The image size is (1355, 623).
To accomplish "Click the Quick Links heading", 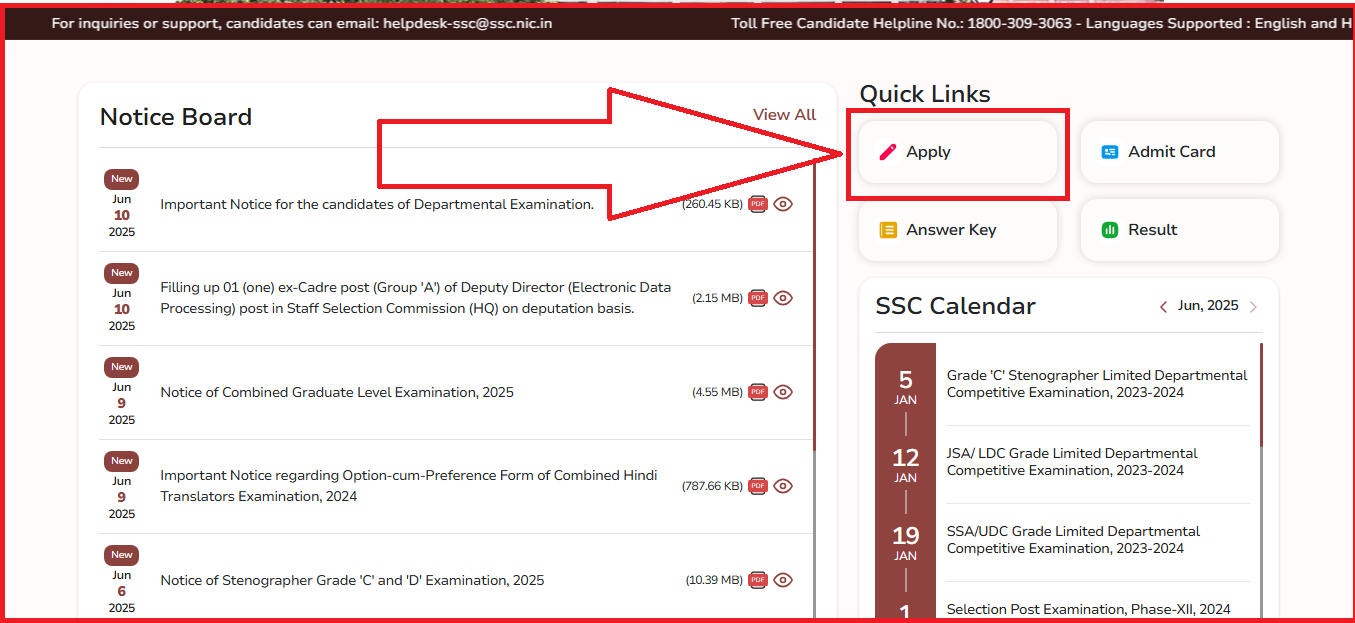I will click(x=925, y=94).
